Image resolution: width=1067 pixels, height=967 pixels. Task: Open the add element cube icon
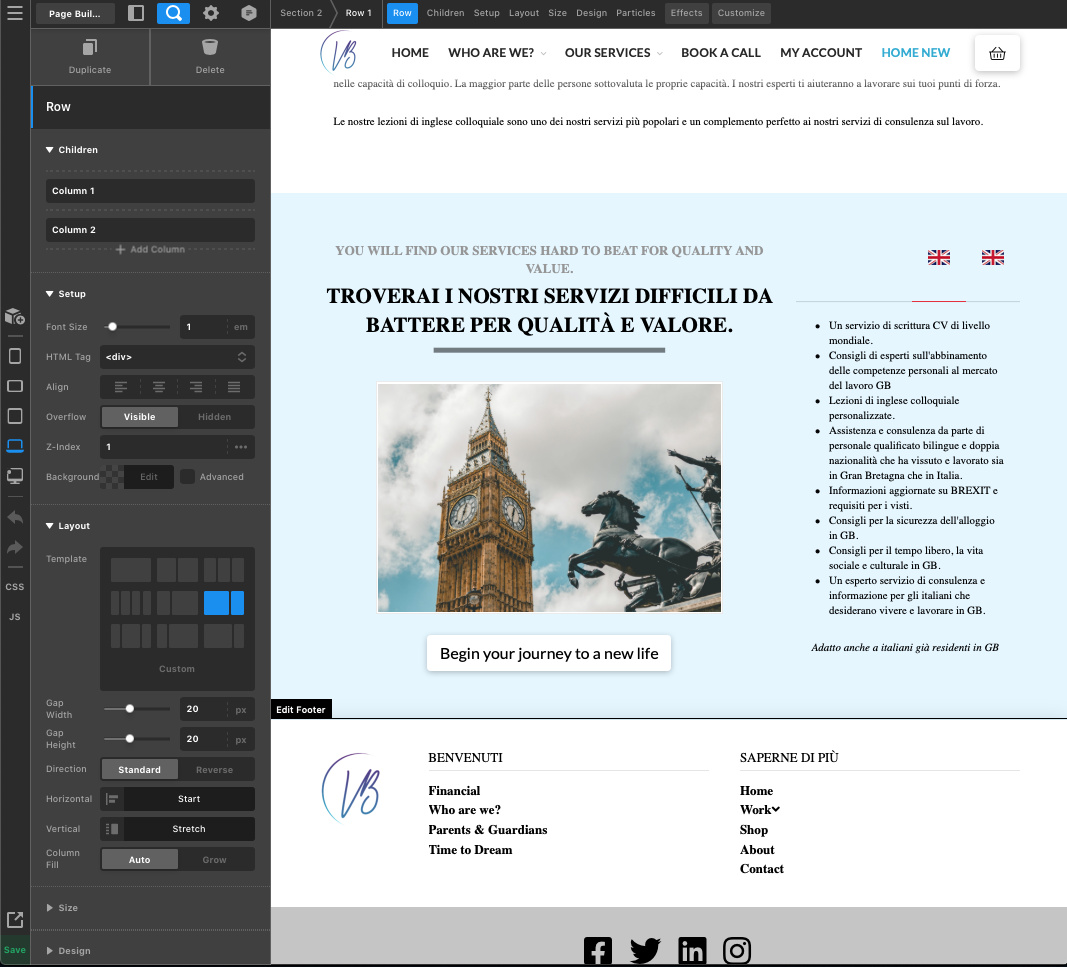[15, 317]
